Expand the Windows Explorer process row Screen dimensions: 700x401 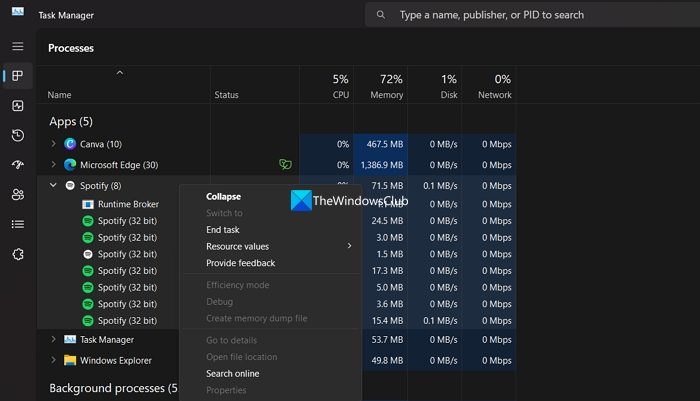pyautogui.click(x=54, y=359)
